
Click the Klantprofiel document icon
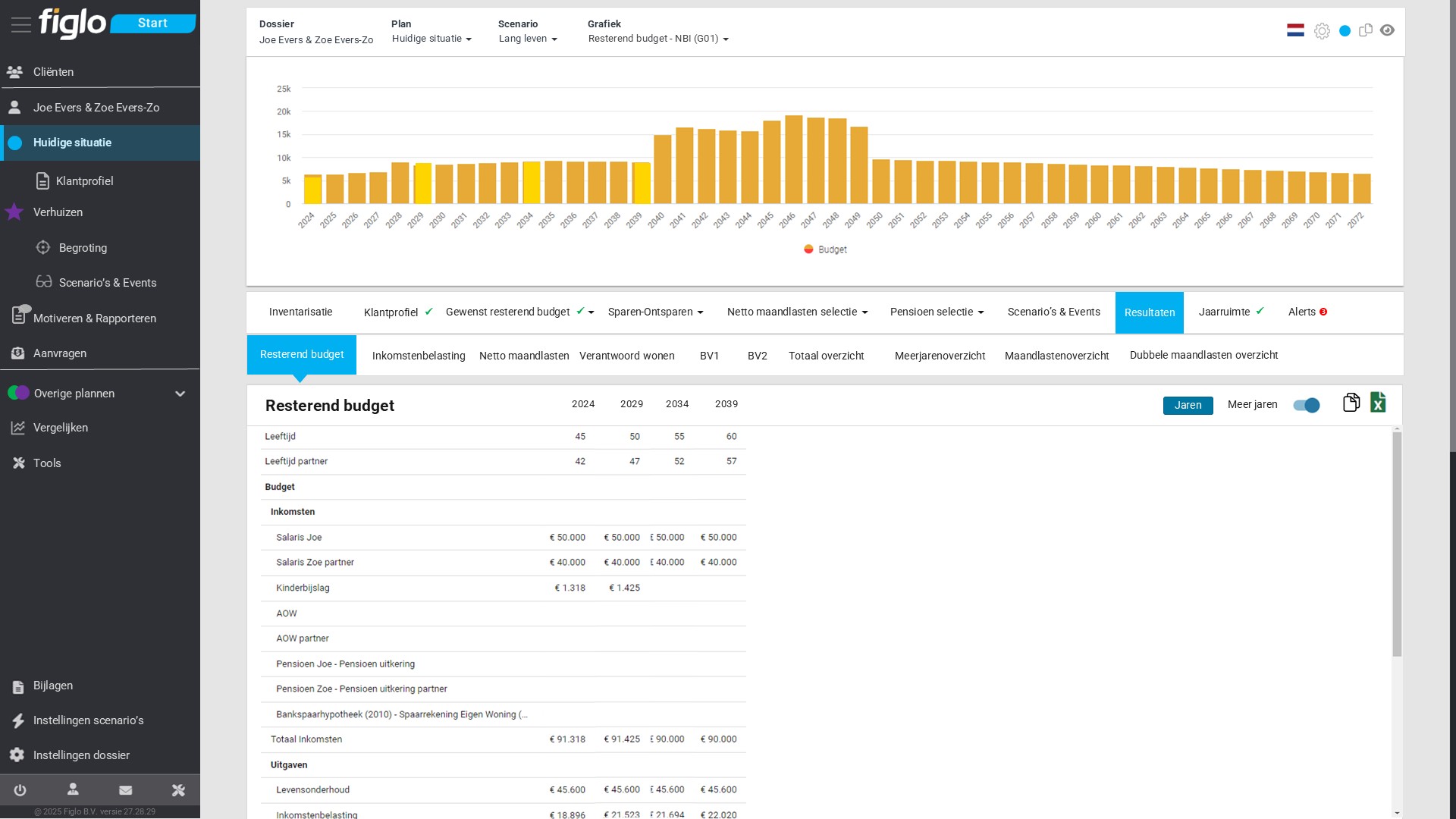click(x=43, y=180)
